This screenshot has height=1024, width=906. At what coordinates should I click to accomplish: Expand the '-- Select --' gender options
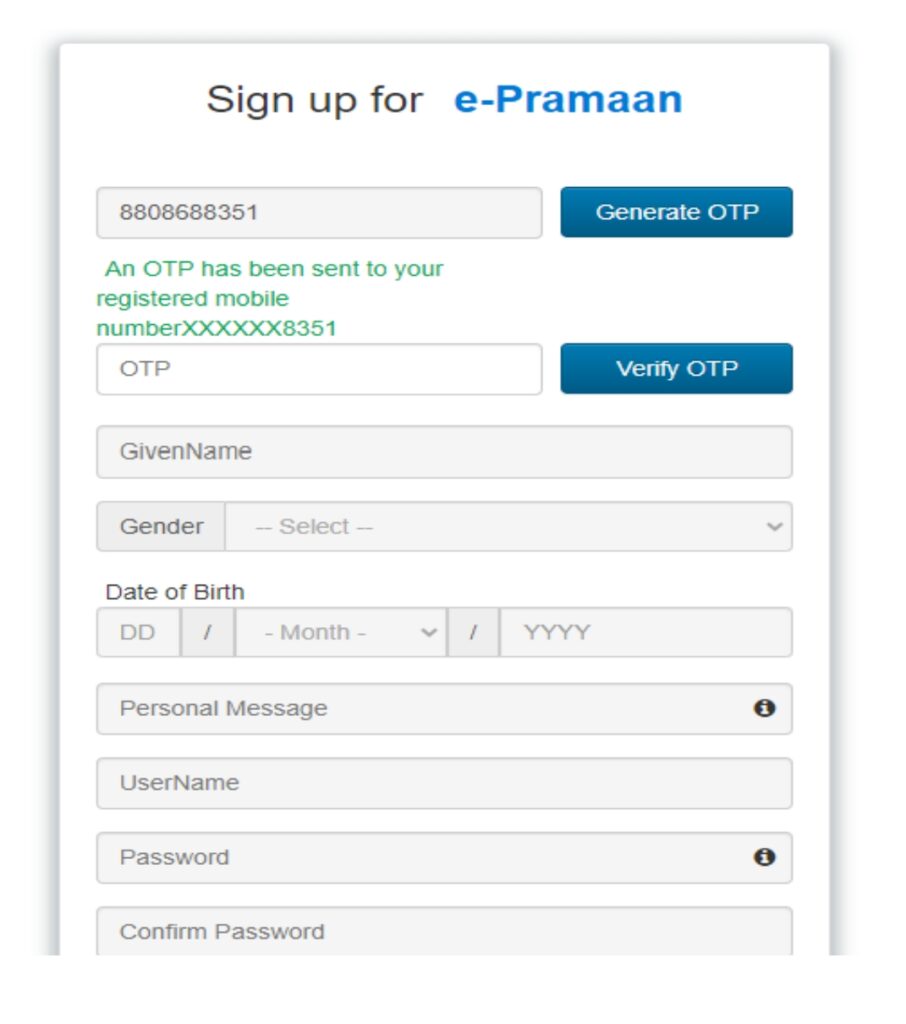pos(500,526)
